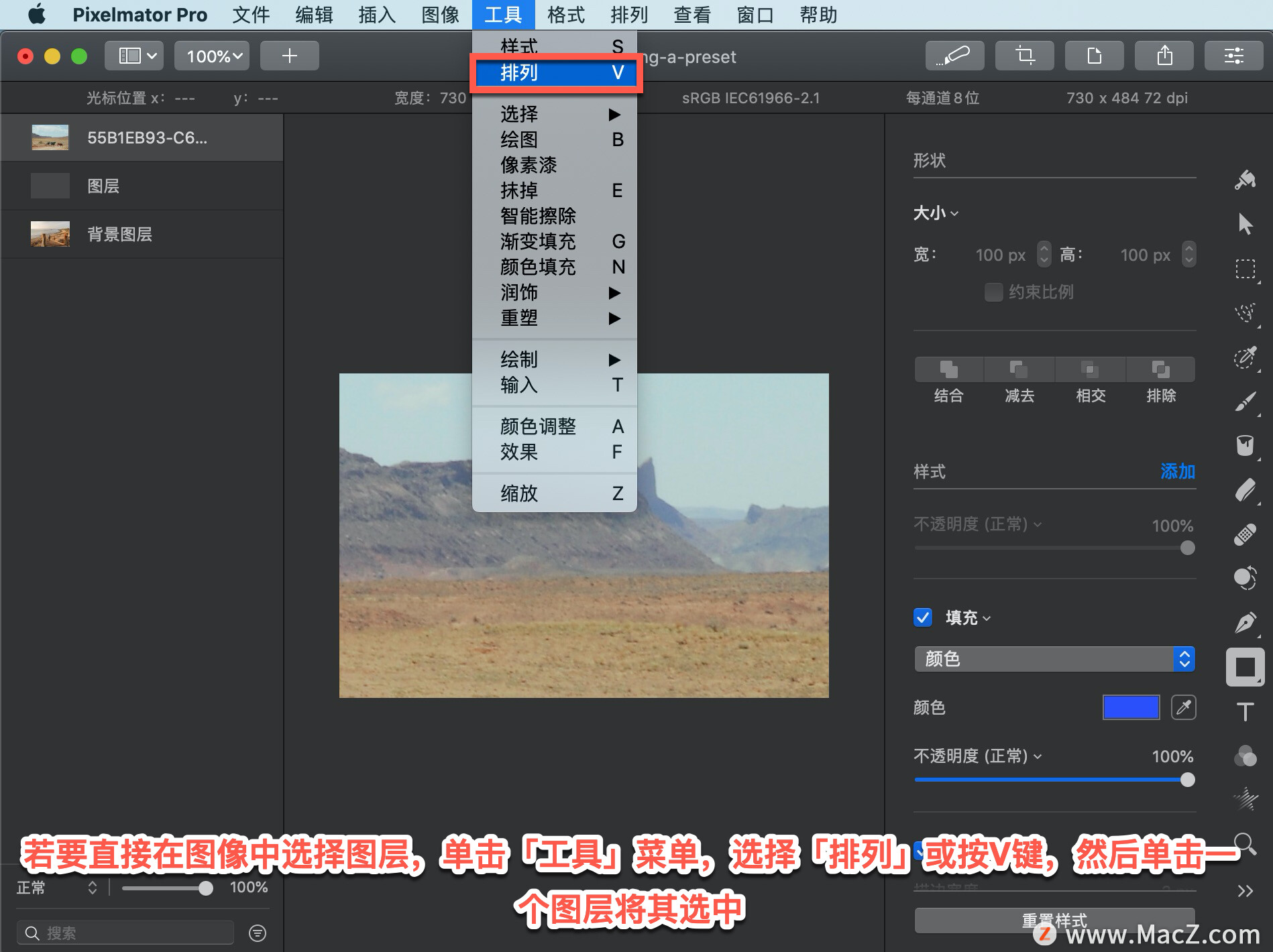Image resolution: width=1273 pixels, height=952 pixels.
Task: Click the new document toolbar icon
Action: click(x=1095, y=56)
